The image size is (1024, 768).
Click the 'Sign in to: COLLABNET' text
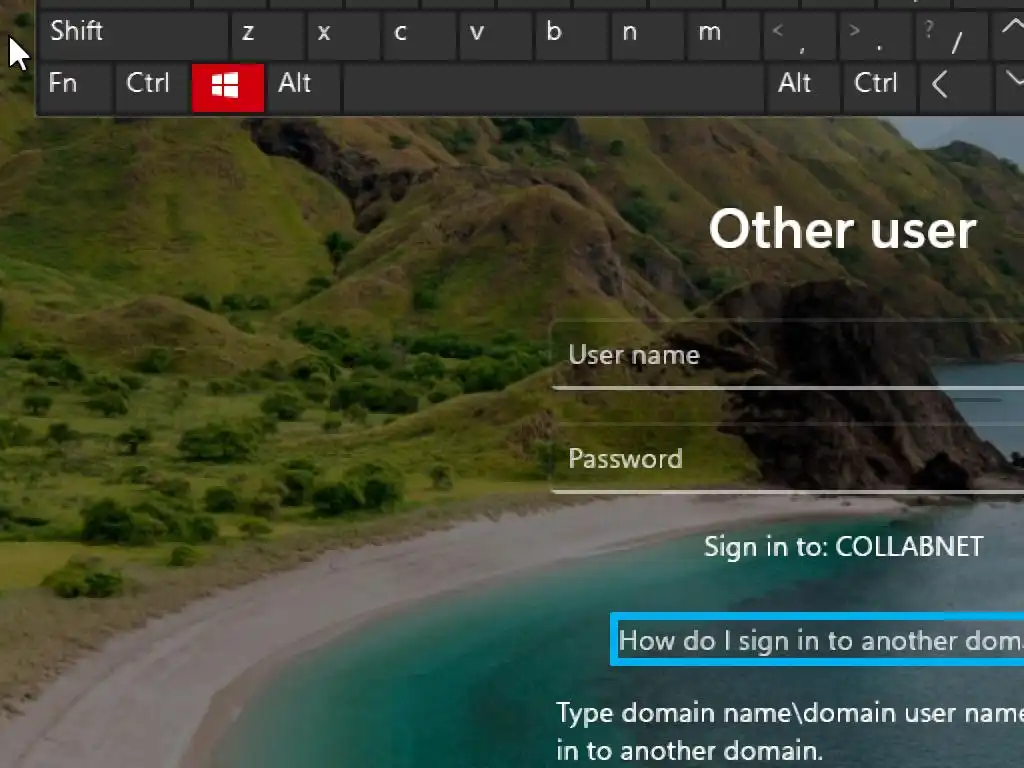point(843,547)
